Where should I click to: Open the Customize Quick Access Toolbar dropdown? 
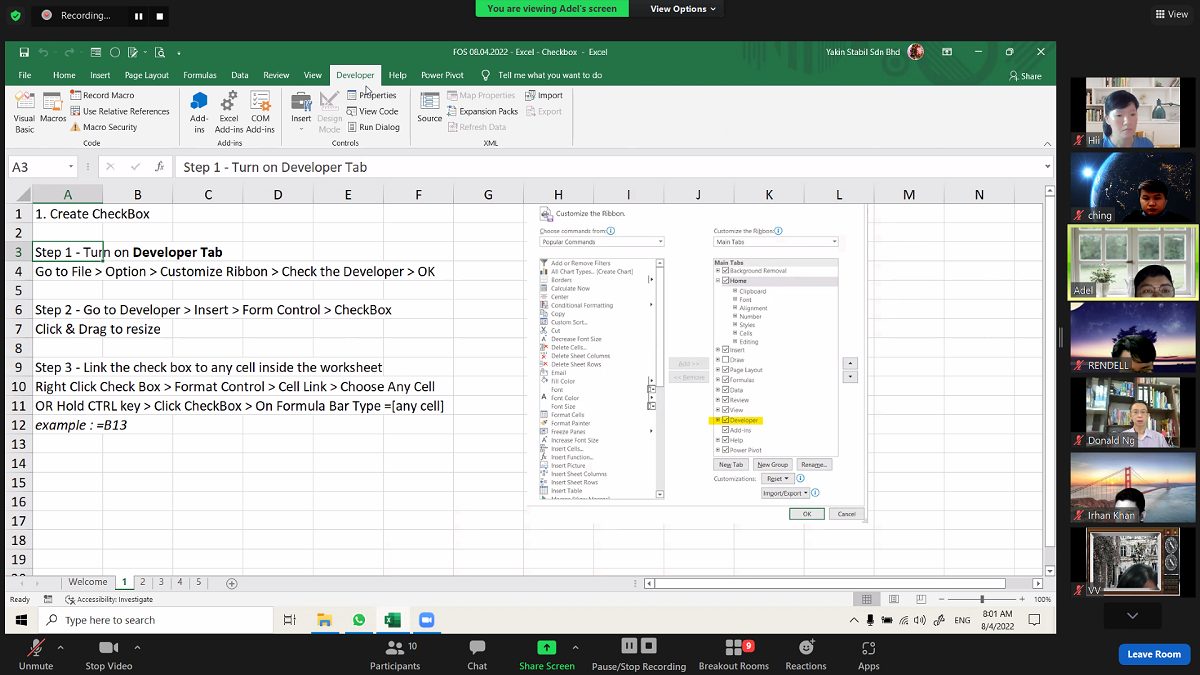click(179, 52)
